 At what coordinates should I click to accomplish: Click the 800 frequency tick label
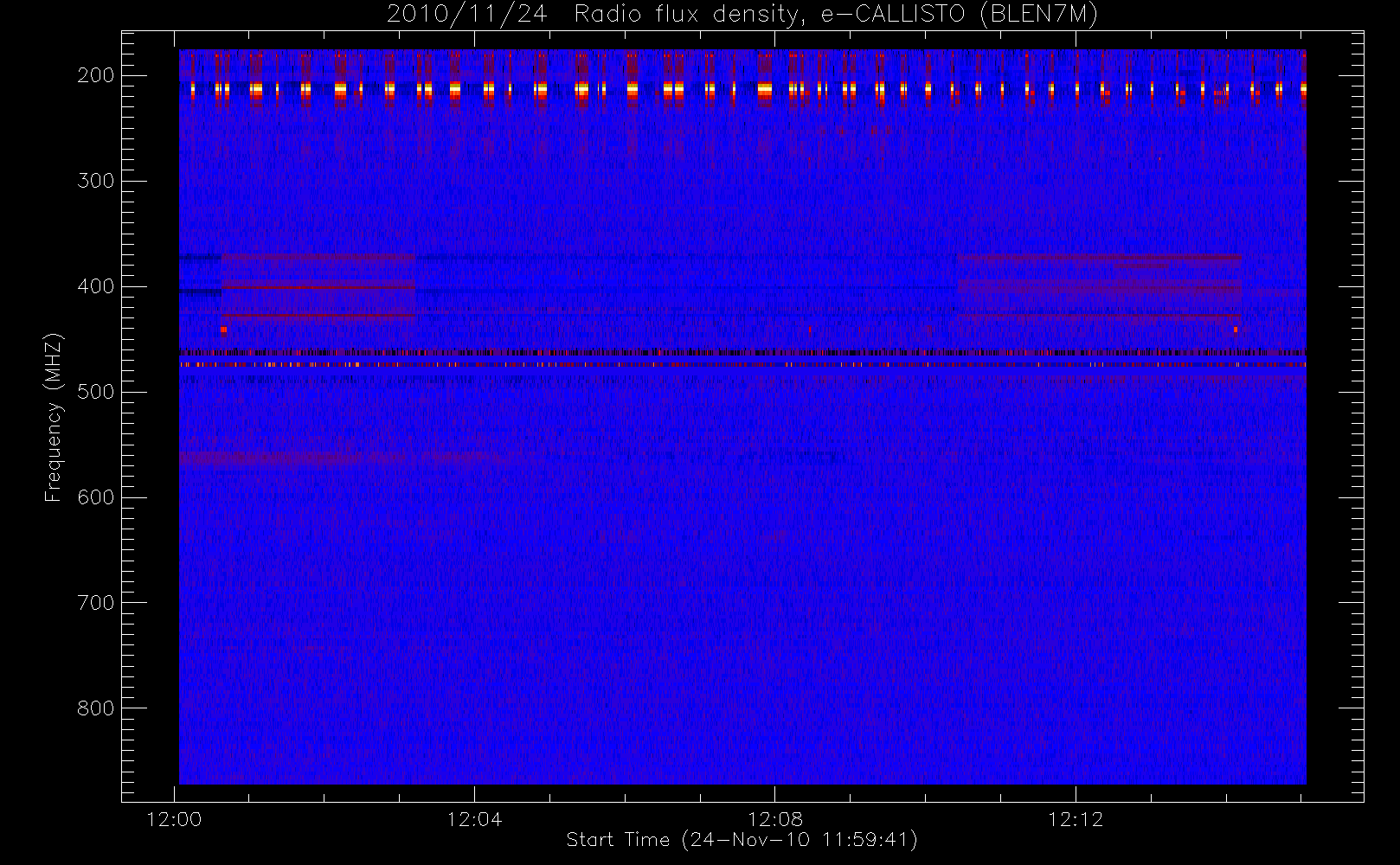click(x=96, y=708)
